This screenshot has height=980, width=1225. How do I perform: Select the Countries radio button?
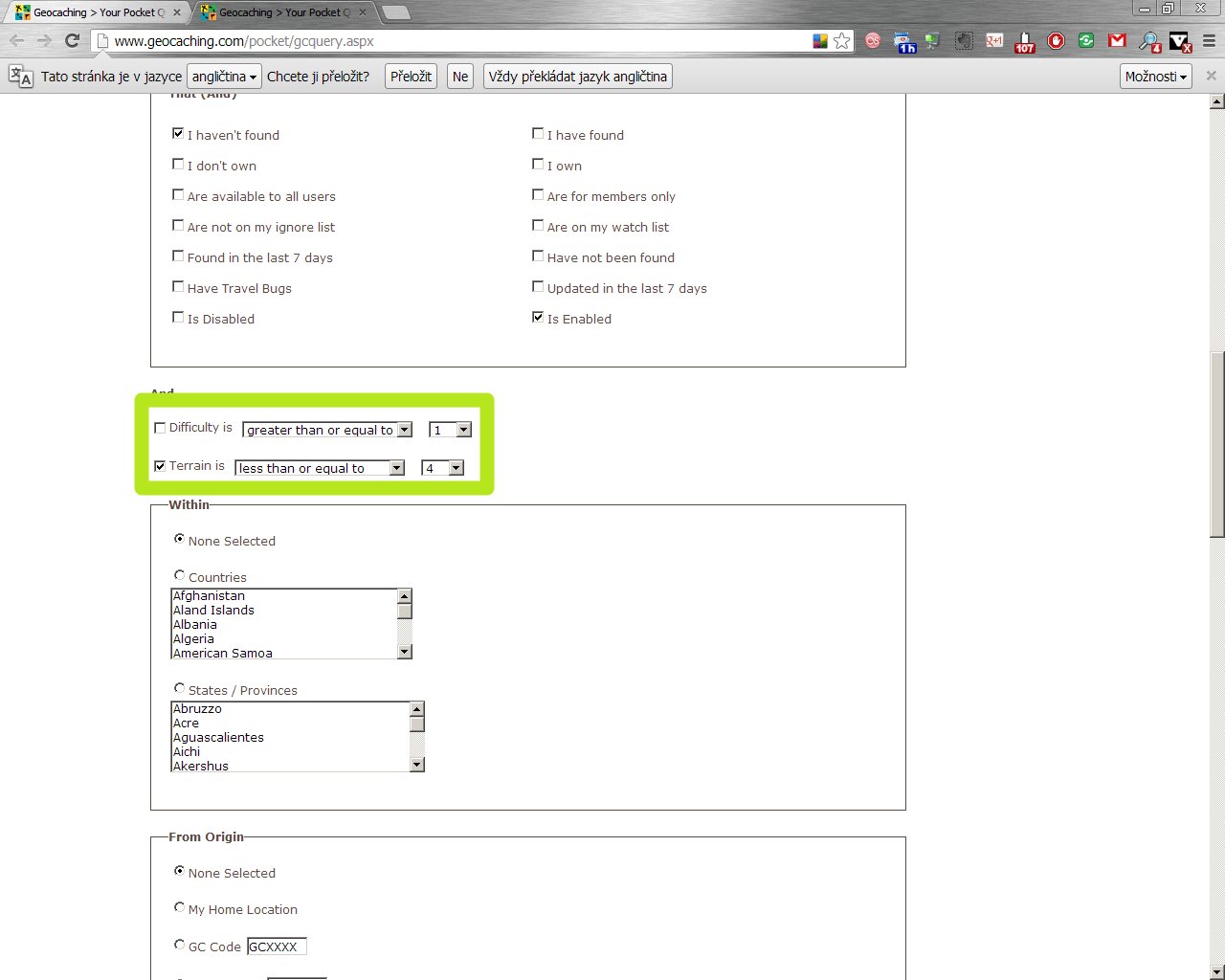[179, 575]
